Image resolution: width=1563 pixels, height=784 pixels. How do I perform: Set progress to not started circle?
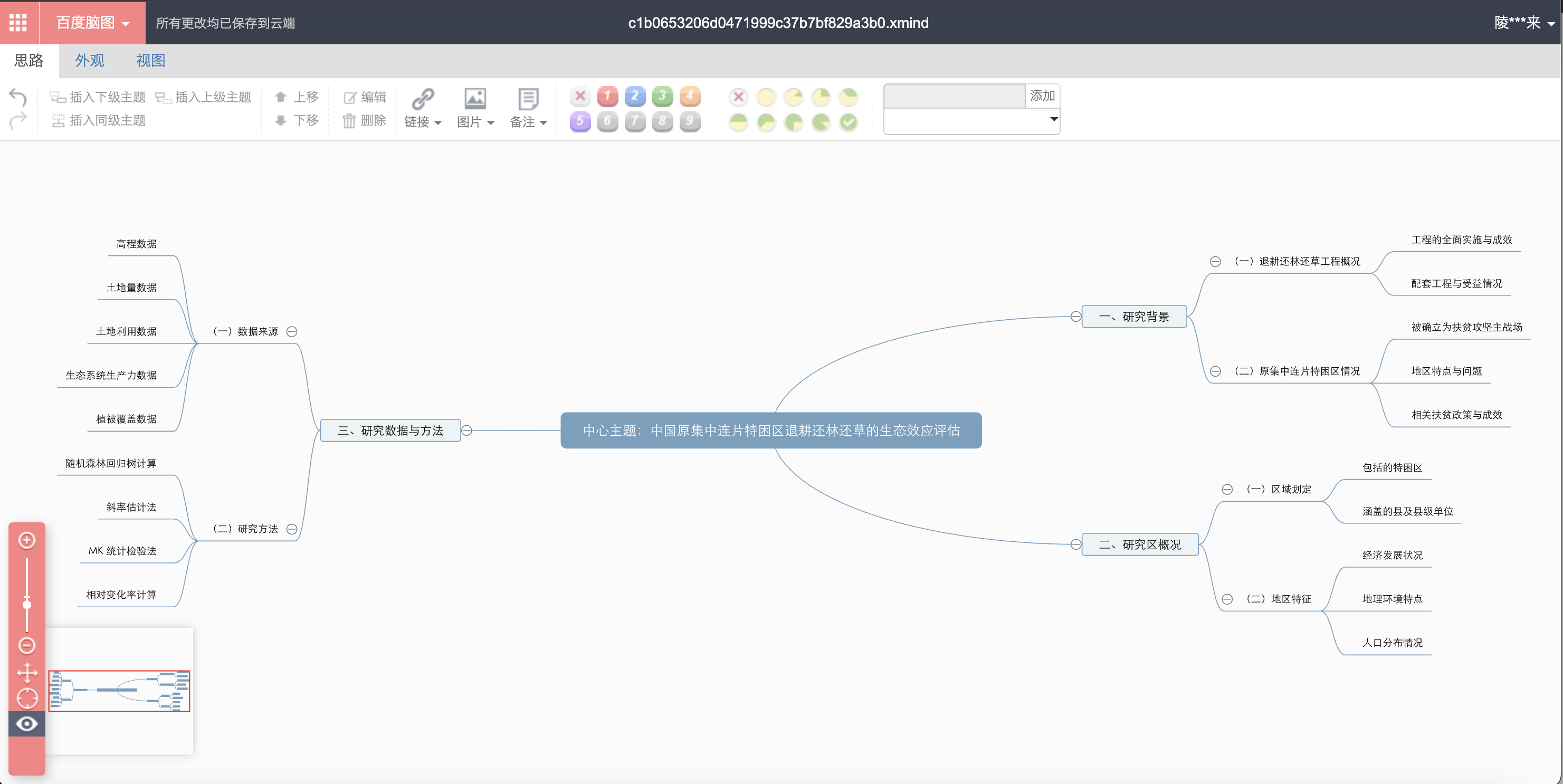point(766,97)
